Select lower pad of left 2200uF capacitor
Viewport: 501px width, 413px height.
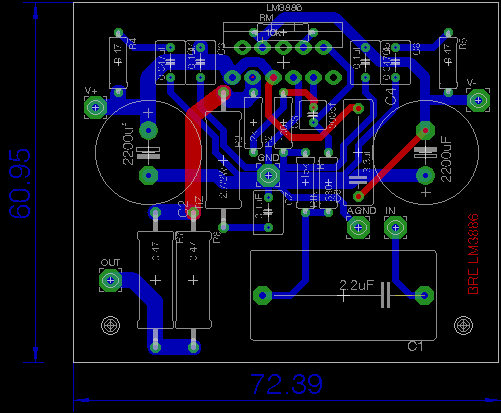tap(148, 175)
